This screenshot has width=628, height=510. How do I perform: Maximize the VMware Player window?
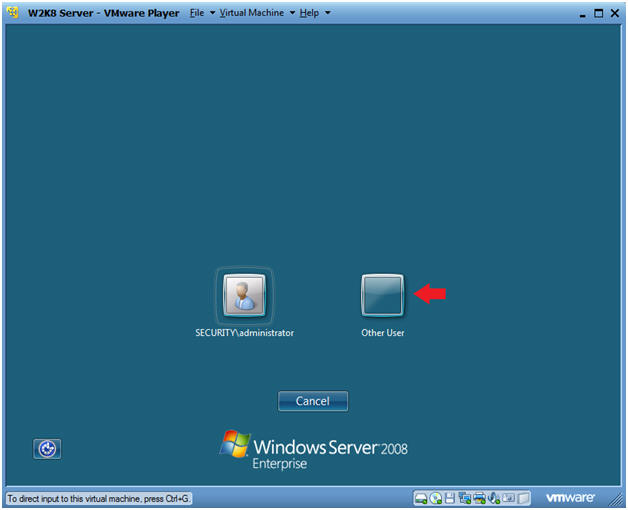coord(598,13)
